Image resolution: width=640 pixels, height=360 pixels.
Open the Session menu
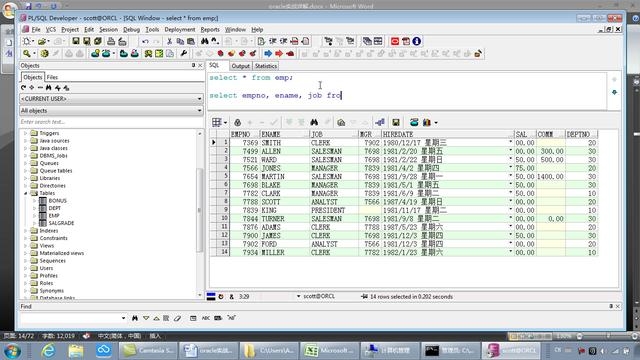click(108, 29)
